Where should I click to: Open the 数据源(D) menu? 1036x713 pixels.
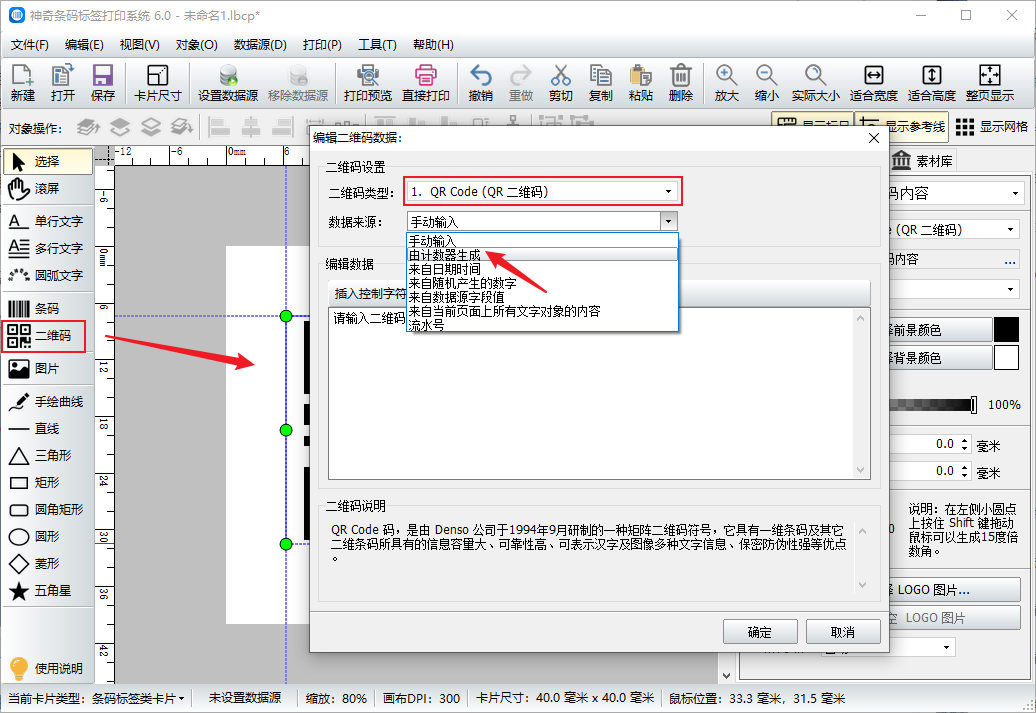[x=260, y=45]
